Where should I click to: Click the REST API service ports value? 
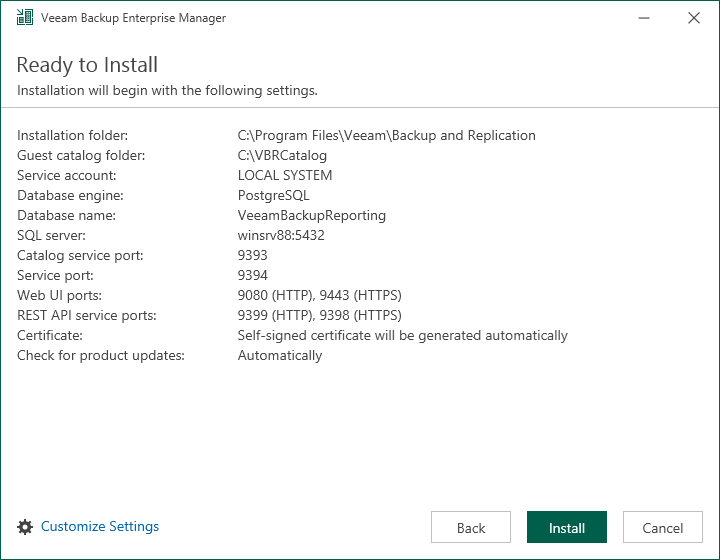point(325,315)
